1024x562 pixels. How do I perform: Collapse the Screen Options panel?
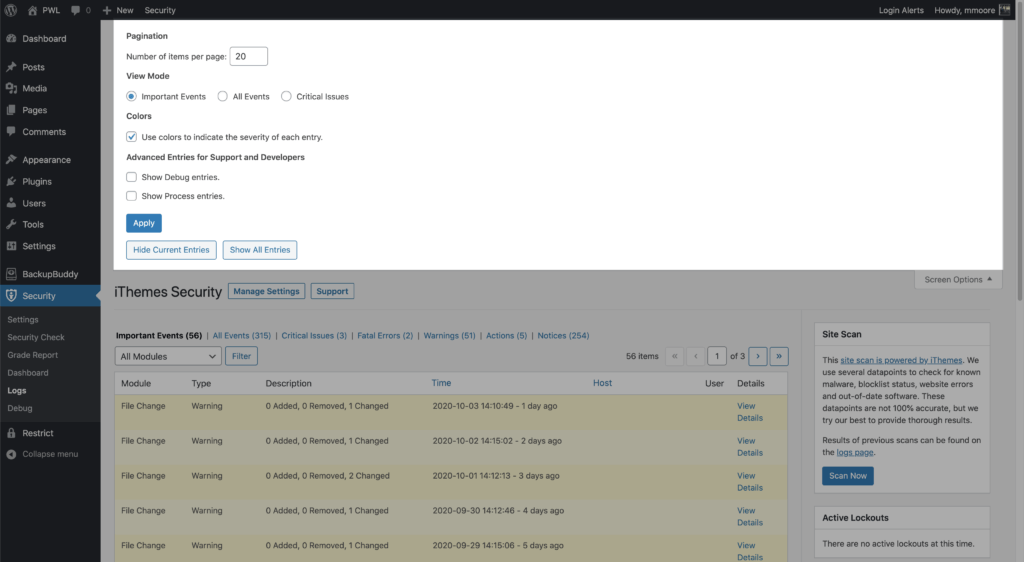tap(957, 279)
